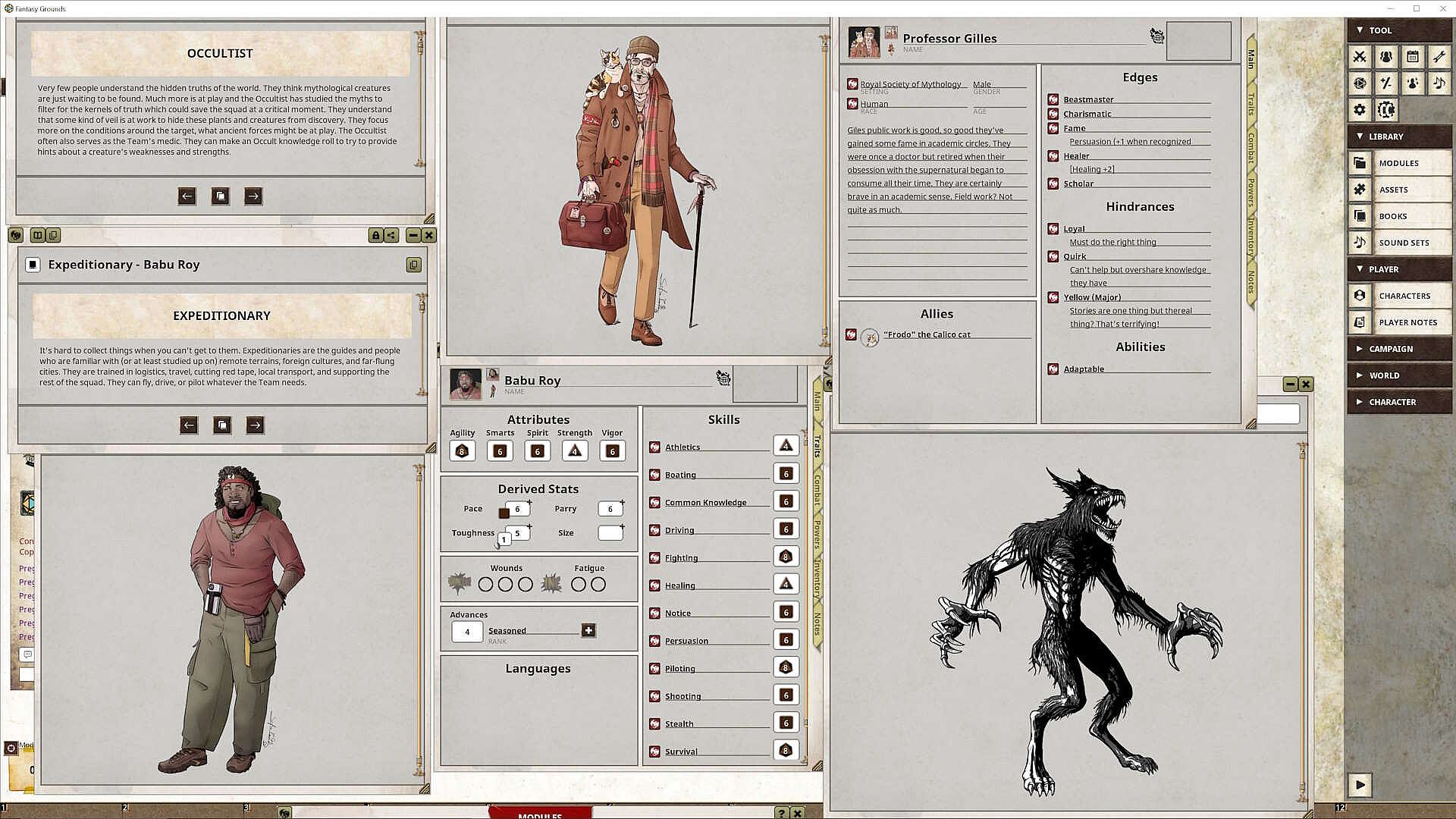The image size is (1456, 819).
Task: Toggle first Wounds circle for Babu Roy
Action: [x=485, y=585]
